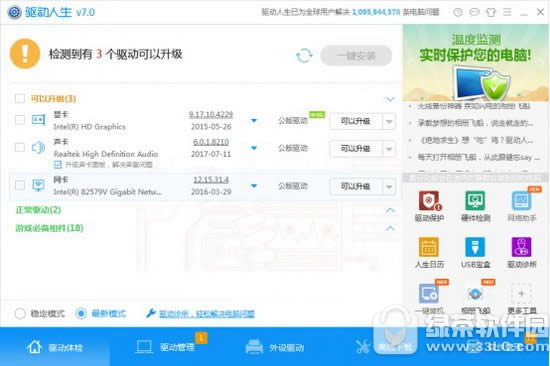Uncheck 升级声卡面板 option checkbox
The image size is (550, 366).
pyautogui.click(x=58, y=164)
